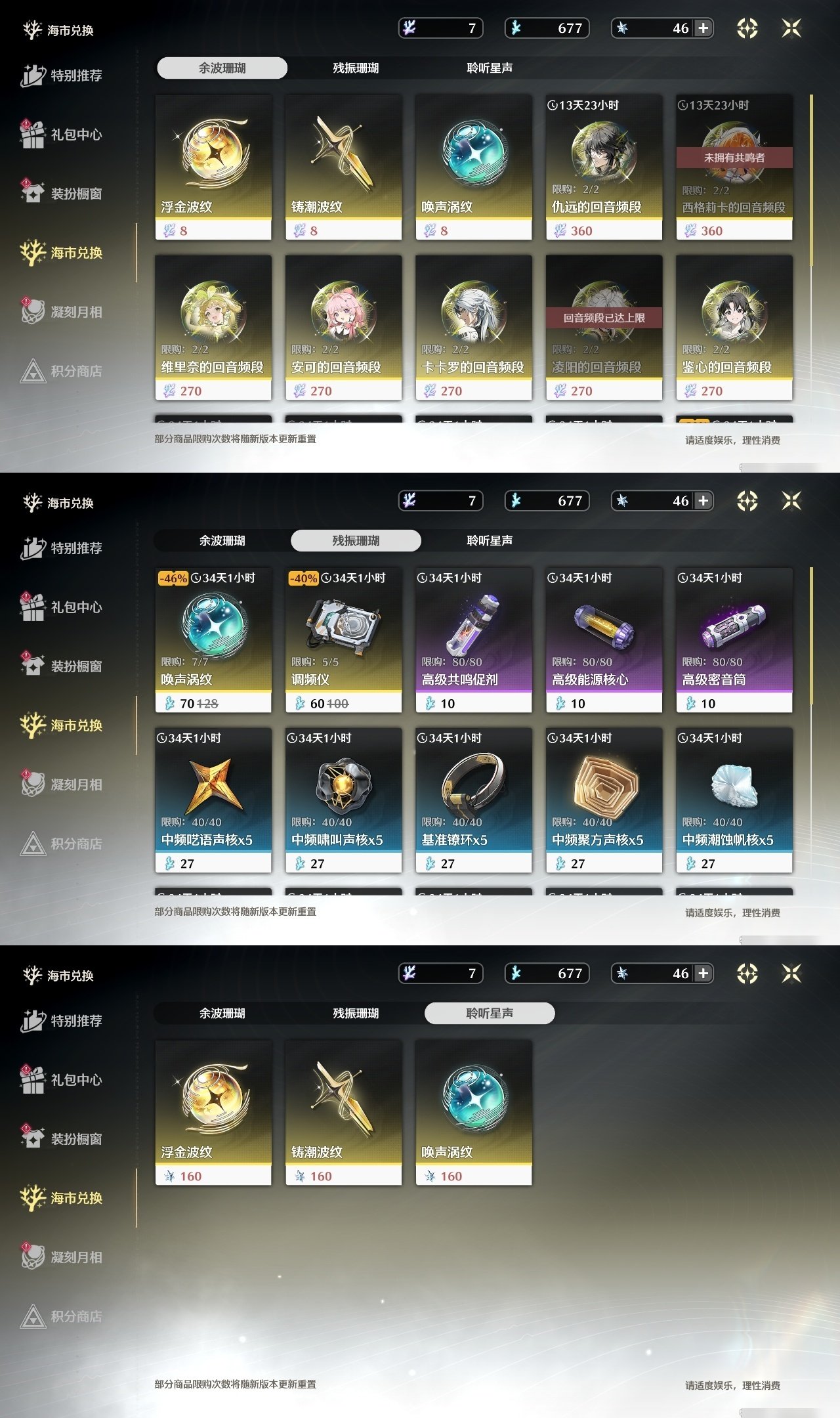Select 鉴心的回音频段 shop item

point(734,328)
